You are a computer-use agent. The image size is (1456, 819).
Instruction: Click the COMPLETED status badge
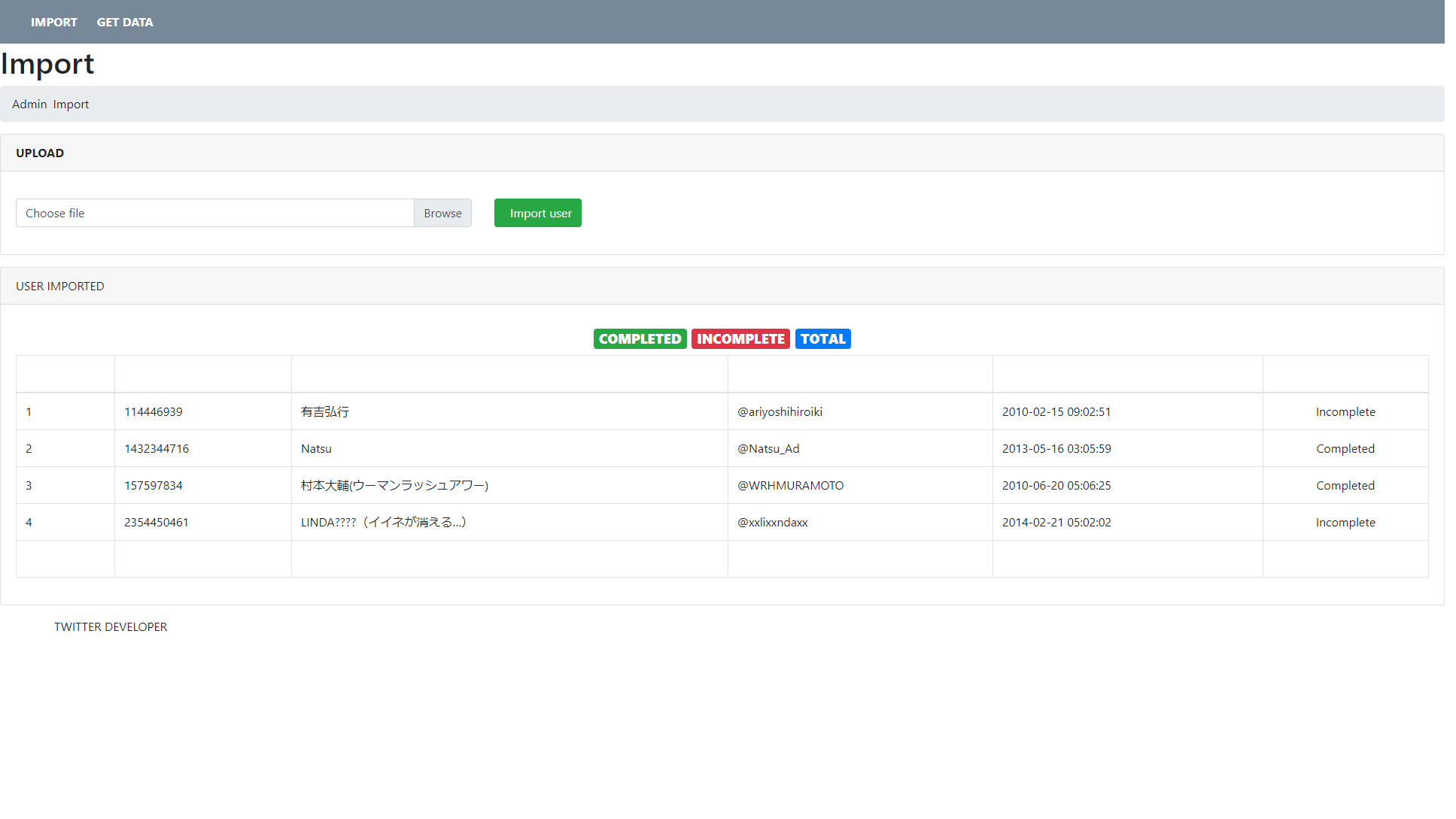(x=640, y=338)
